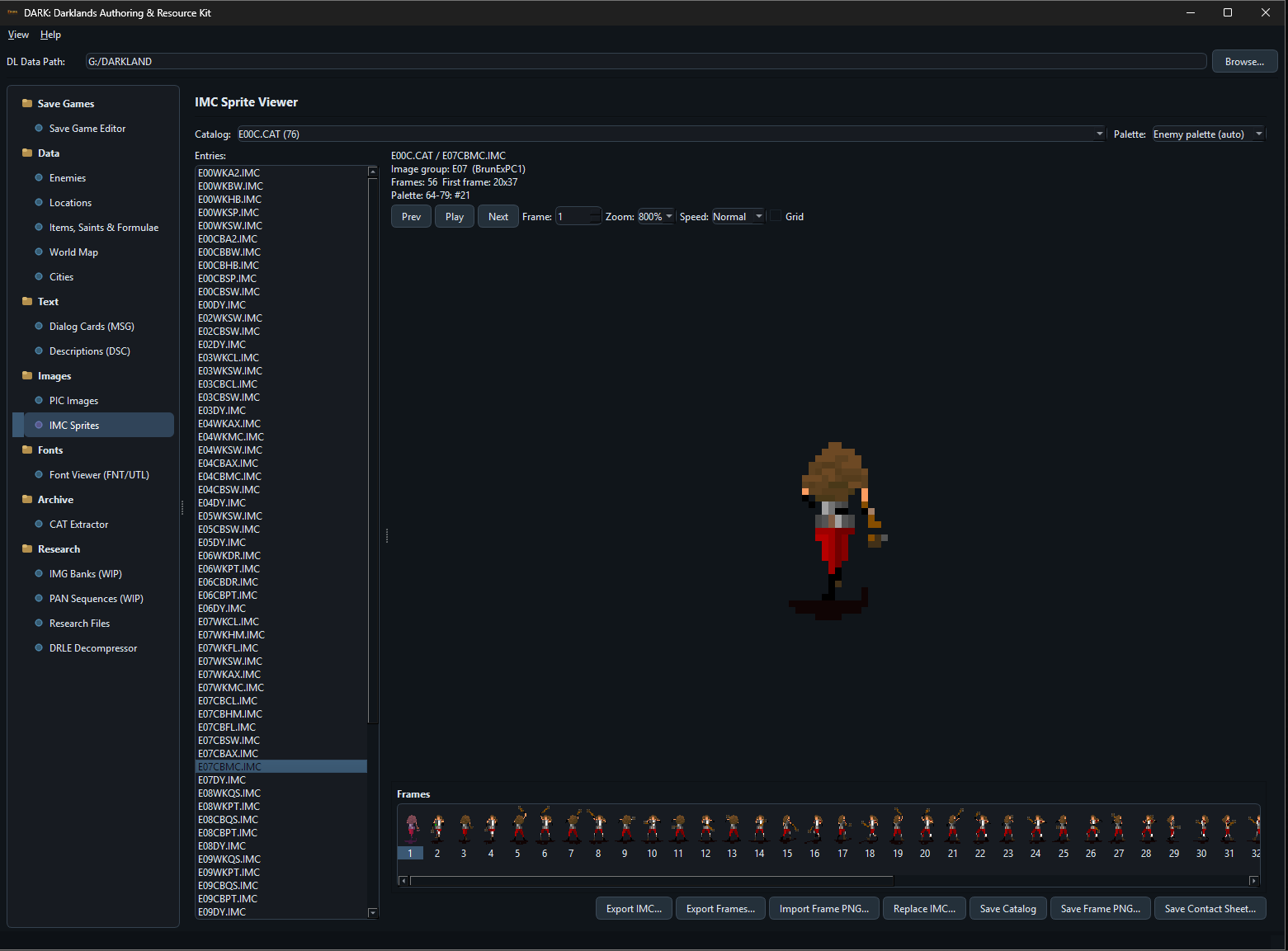Click the frames strip horizontal scrollbar
The image size is (1288, 951).
652,881
